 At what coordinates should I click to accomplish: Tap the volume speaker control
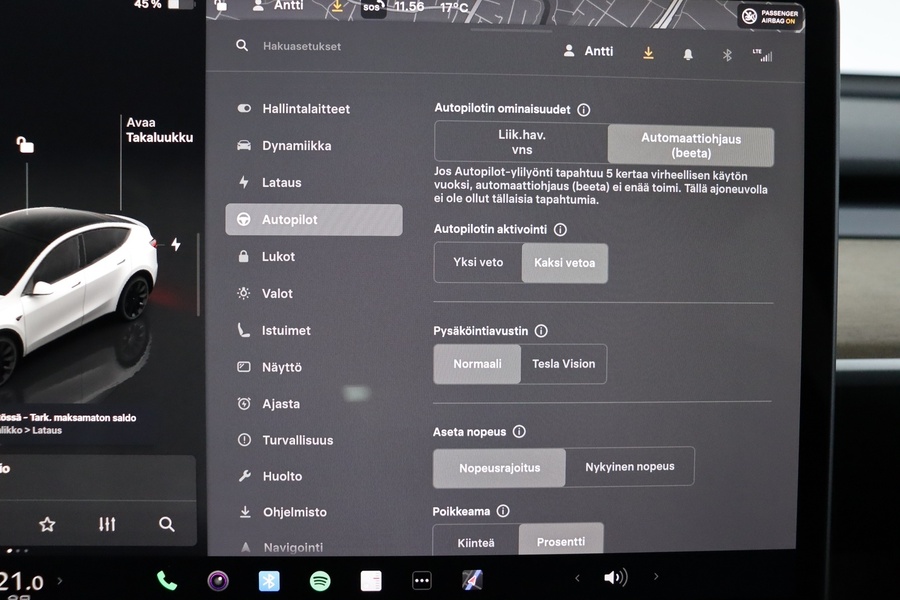614,577
